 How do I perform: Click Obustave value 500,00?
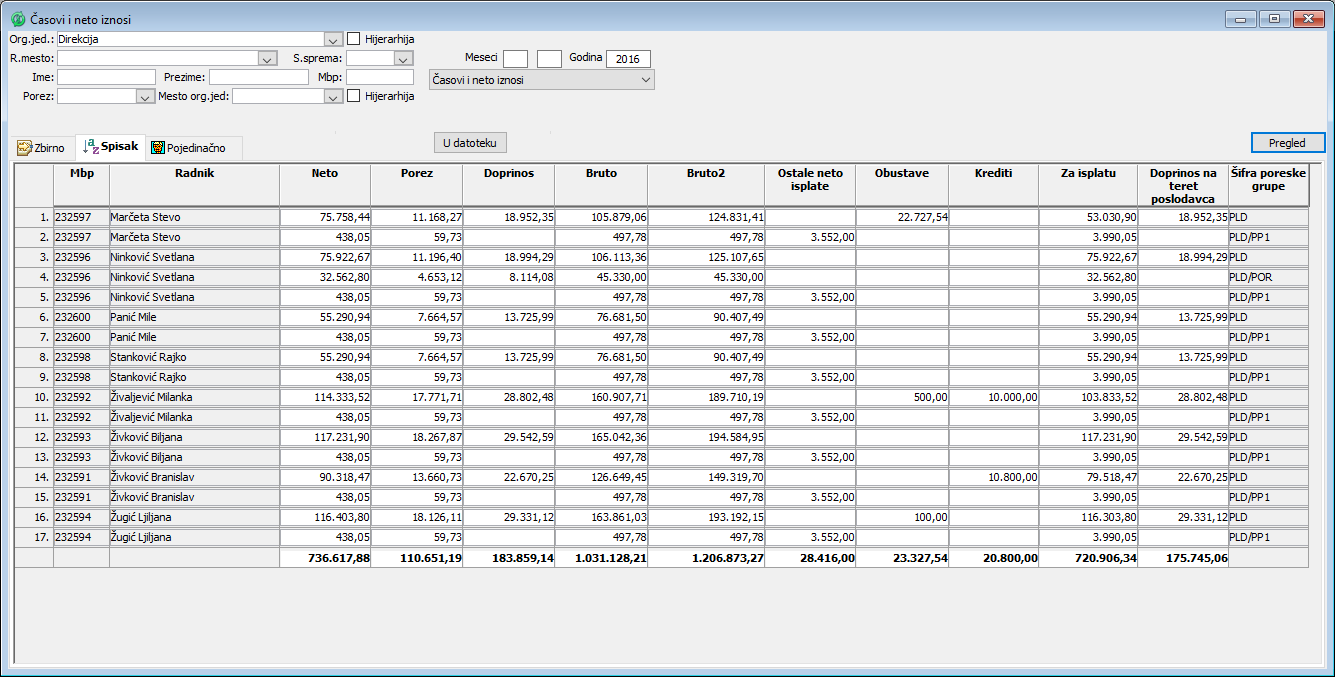pos(902,397)
